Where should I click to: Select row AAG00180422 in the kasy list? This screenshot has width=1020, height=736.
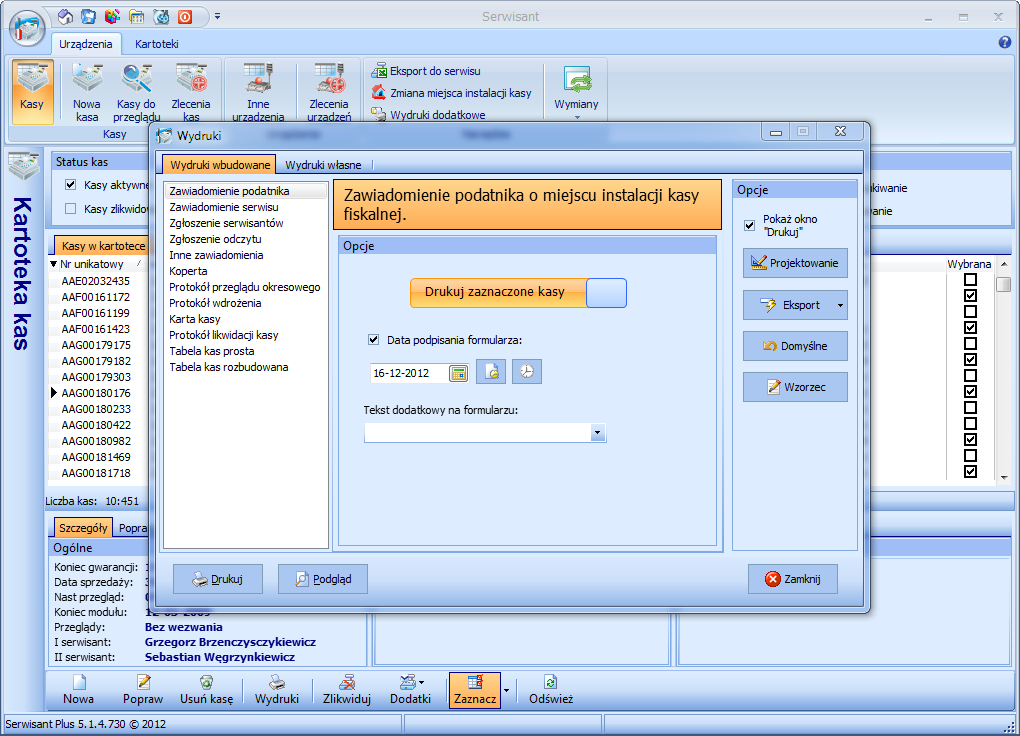96,425
